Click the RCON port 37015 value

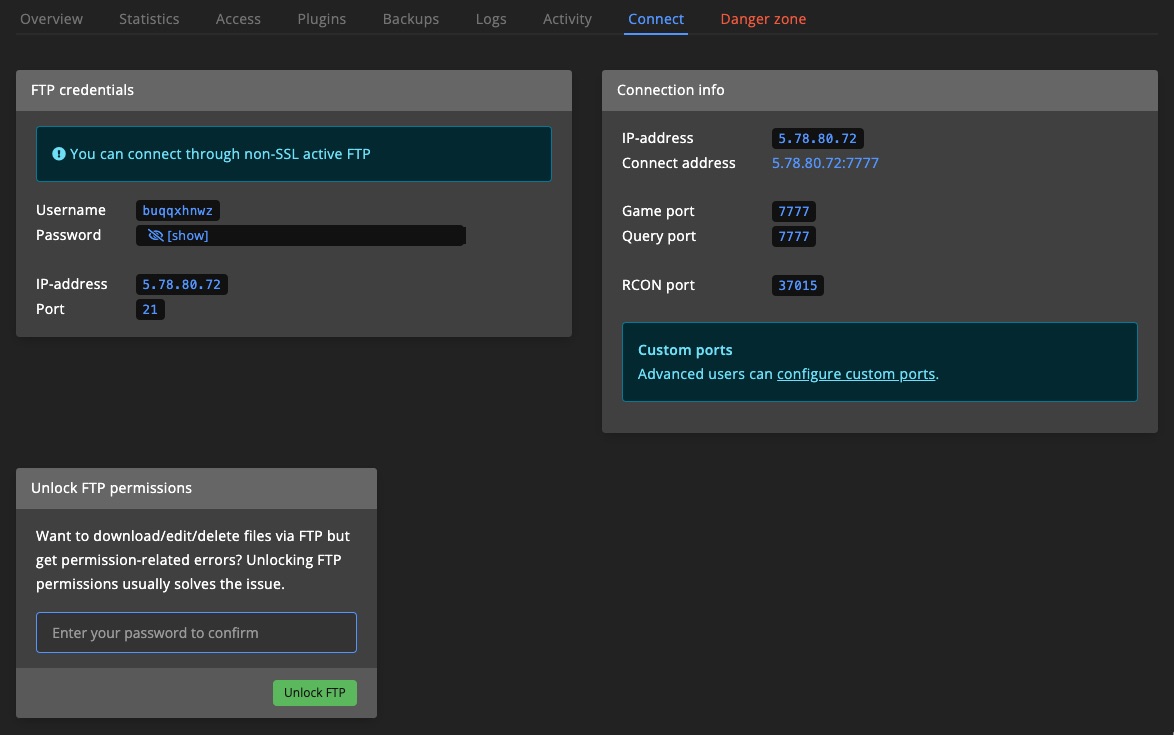click(x=797, y=286)
